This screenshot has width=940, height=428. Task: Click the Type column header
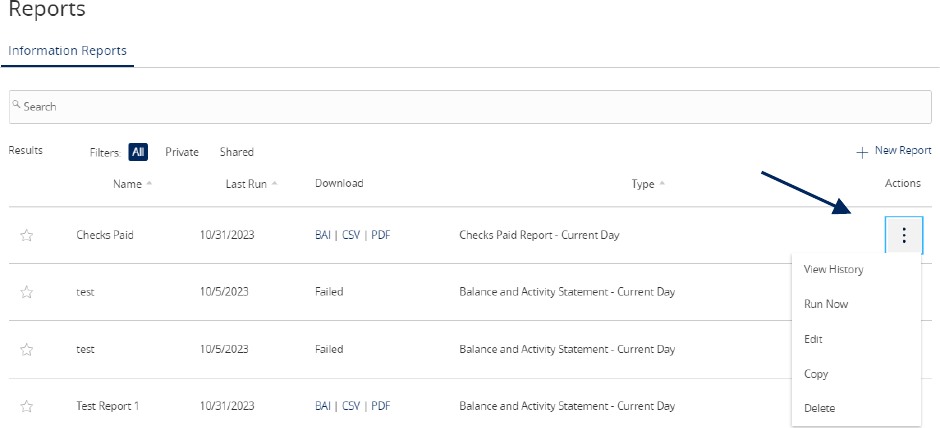click(643, 184)
